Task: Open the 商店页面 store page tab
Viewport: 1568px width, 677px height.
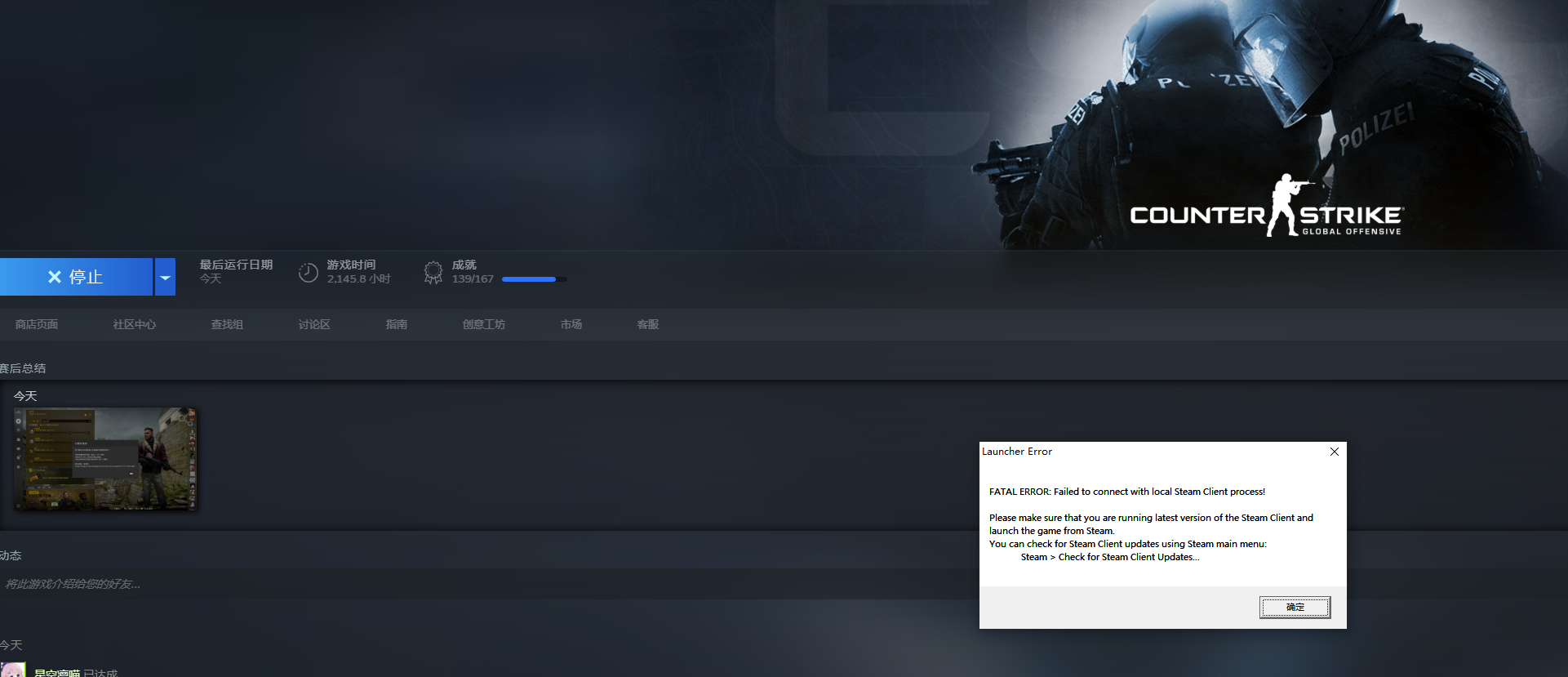Action: [x=37, y=324]
